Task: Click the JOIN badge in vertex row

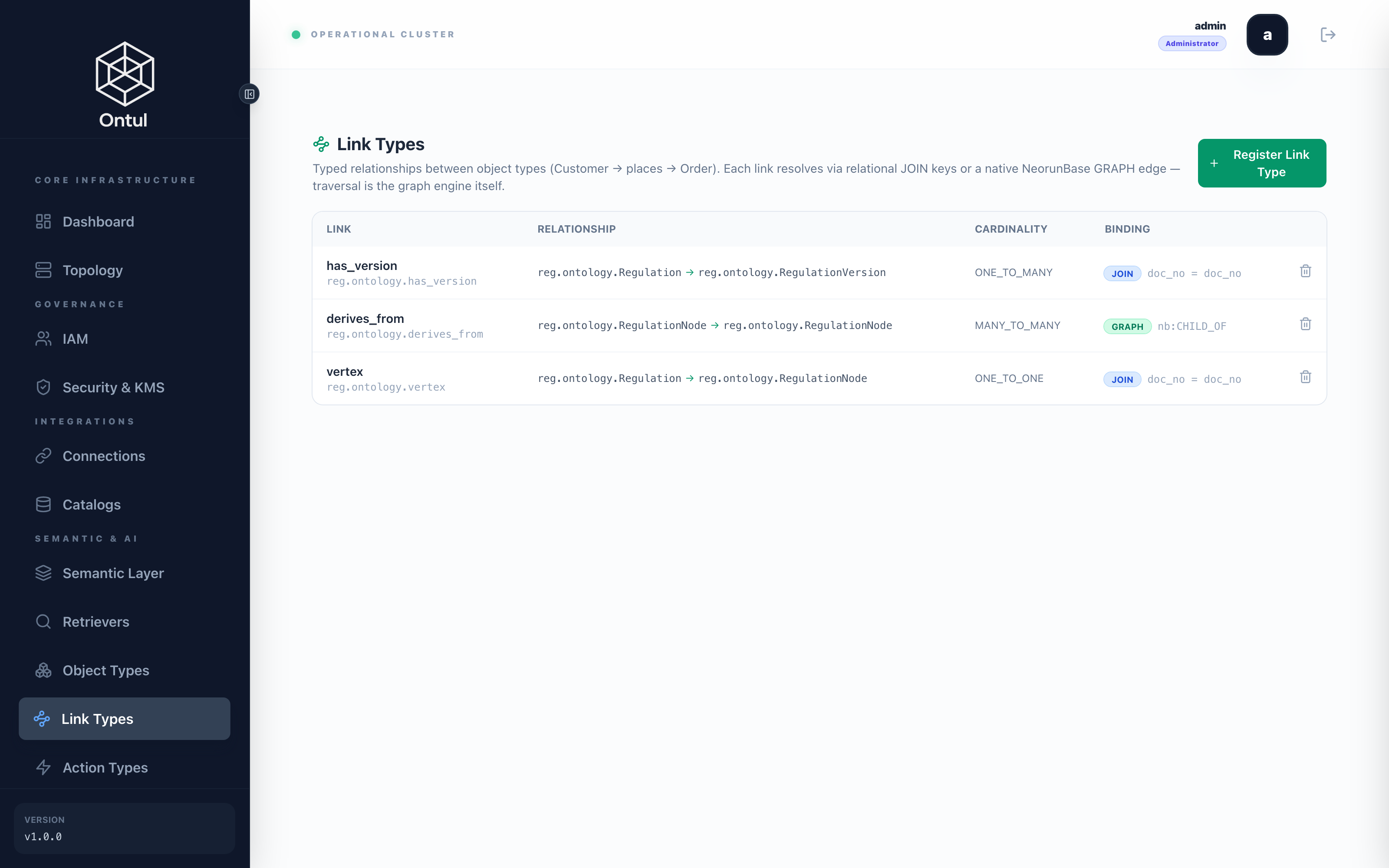Action: click(1122, 379)
